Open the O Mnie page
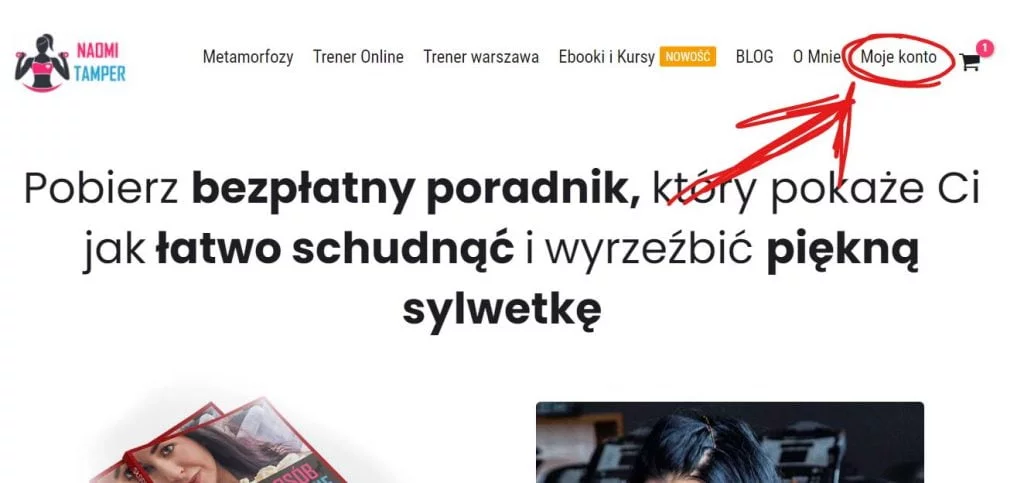Screen dimensions: 1024x483 click(816, 57)
